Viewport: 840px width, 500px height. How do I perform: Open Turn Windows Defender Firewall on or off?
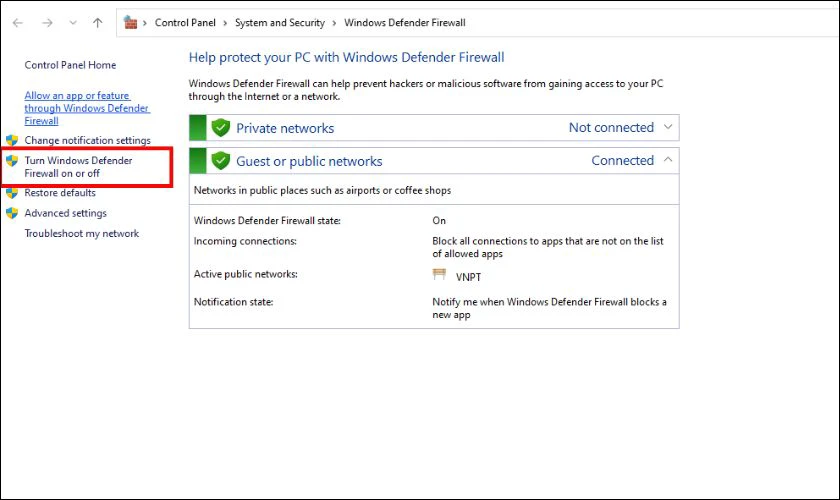pyautogui.click(x=78, y=167)
